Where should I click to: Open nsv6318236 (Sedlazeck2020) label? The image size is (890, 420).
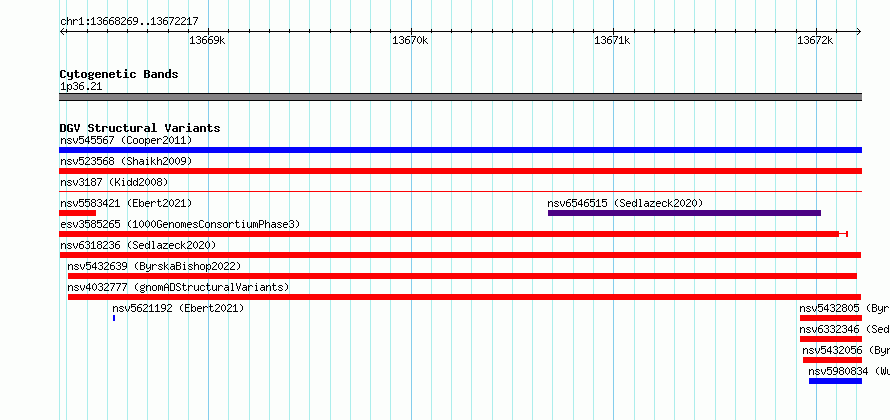pos(138,245)
